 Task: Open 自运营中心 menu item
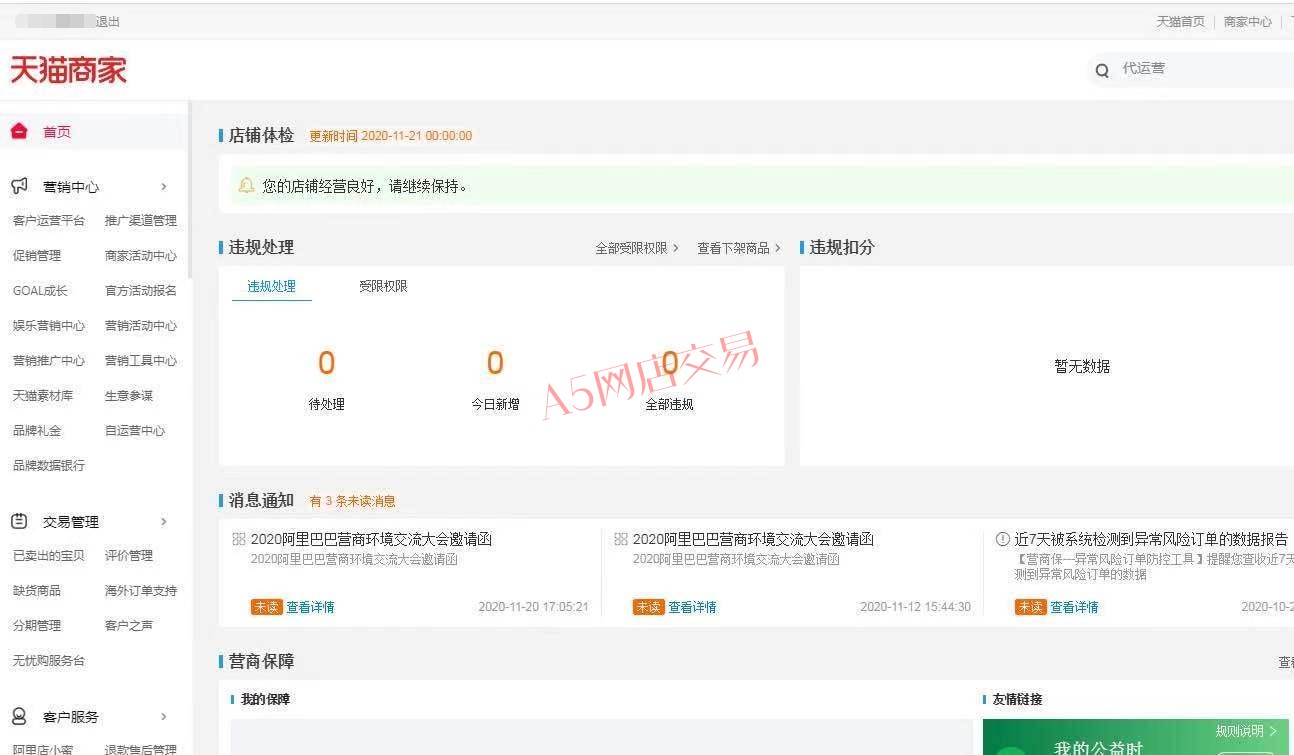(135, 430)
